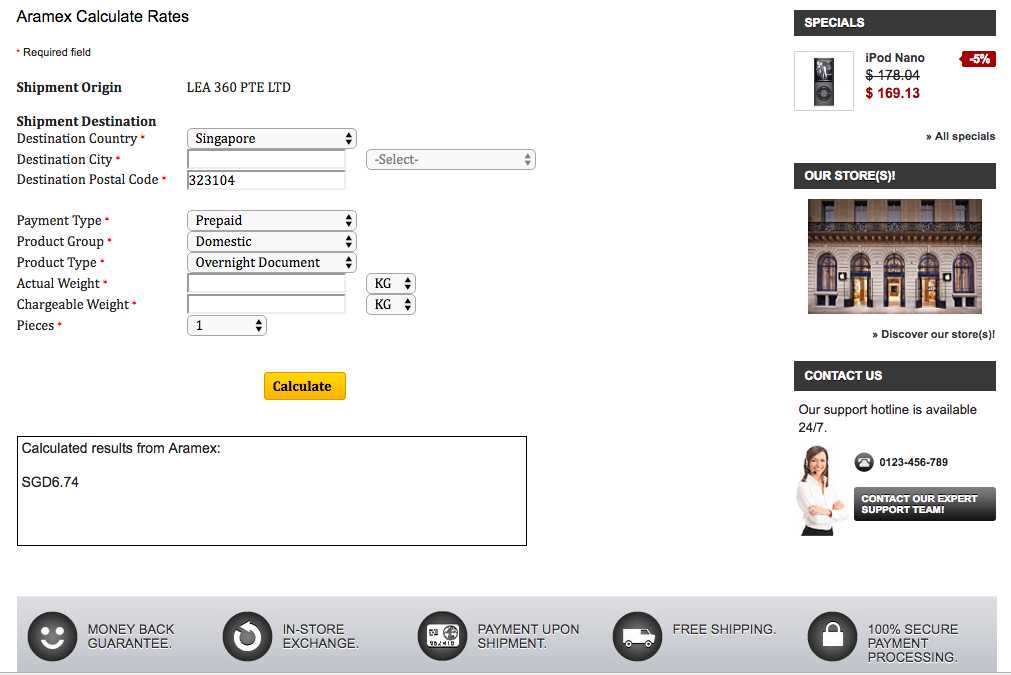
Task: Click the Free Shipping truck icon
Action: pyautogui.click(x=637, y=636)
